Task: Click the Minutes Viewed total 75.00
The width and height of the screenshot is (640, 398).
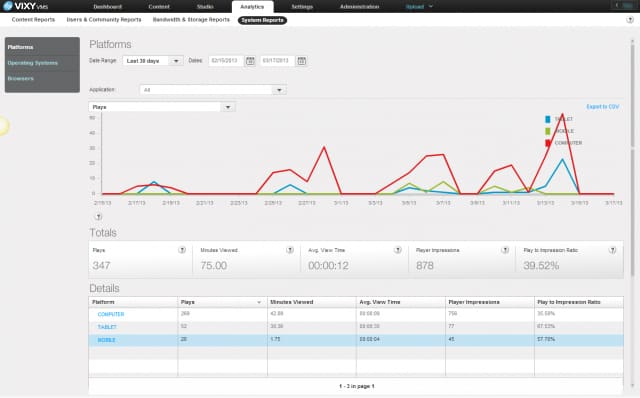Action: click(x=213, y=266)
